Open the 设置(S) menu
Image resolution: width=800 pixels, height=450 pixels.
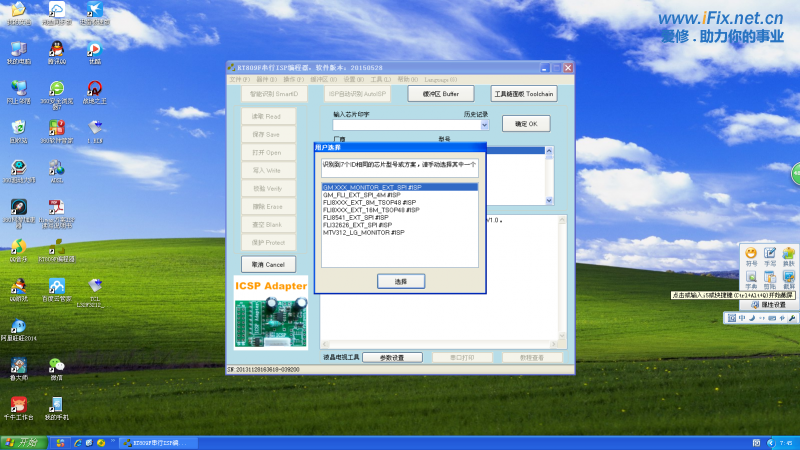[x=354, y=80]
